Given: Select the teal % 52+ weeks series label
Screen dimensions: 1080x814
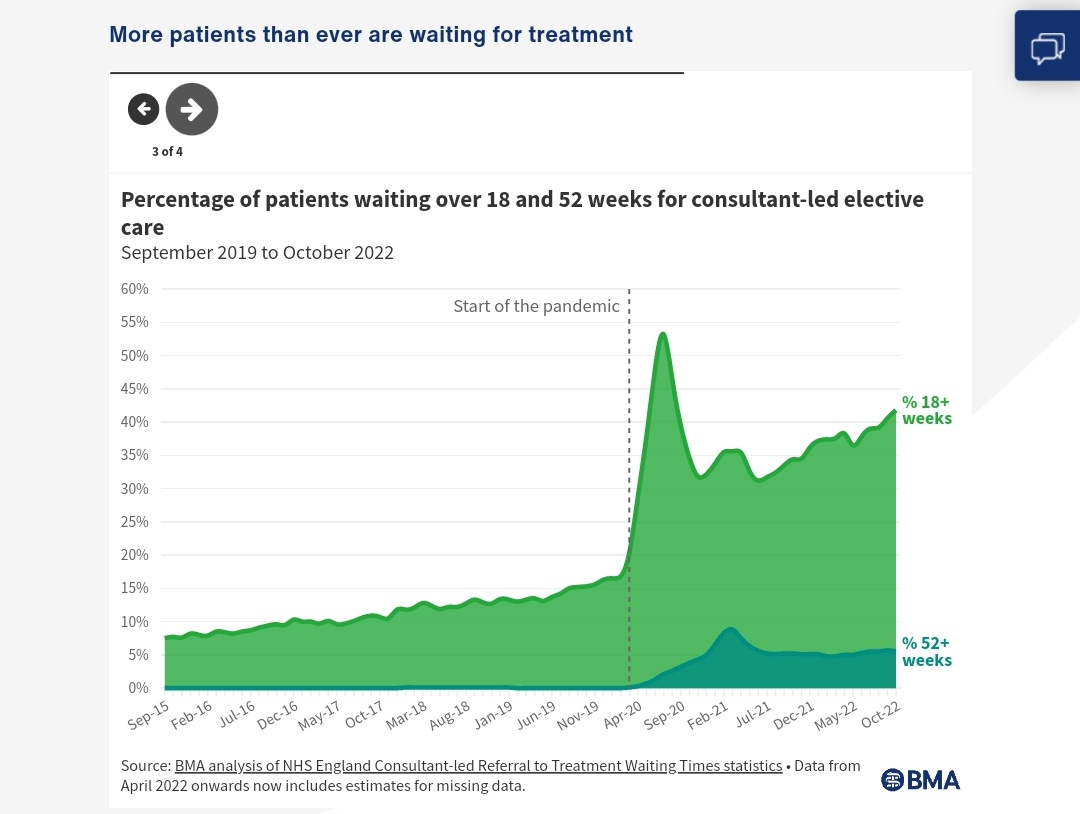Looking at the screenshot, I should [926, 652].
